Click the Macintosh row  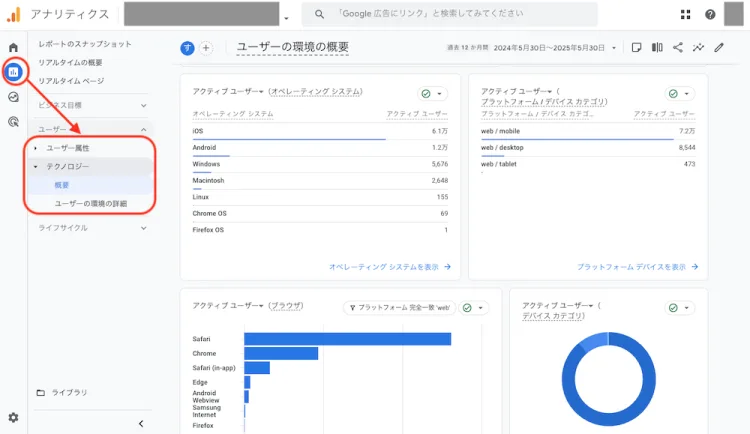pos(320,181)
